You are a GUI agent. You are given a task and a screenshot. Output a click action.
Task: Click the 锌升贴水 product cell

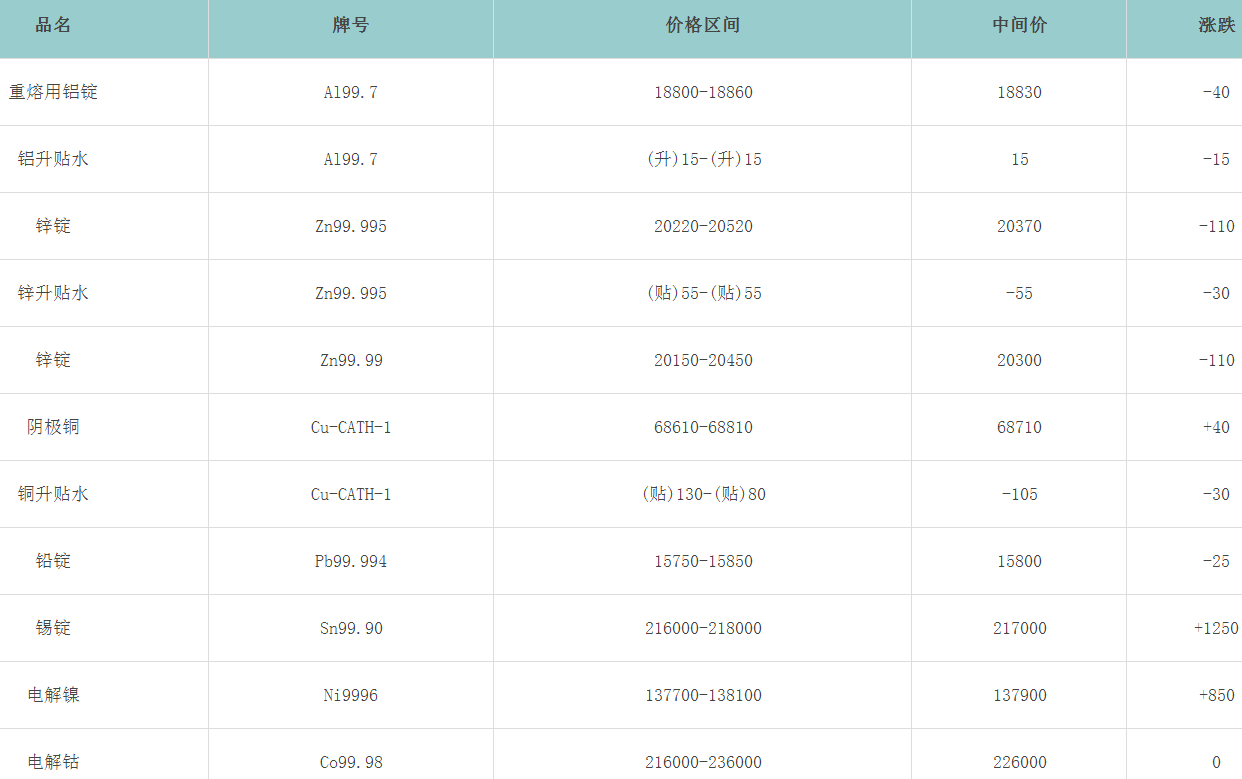pos(53,293)
